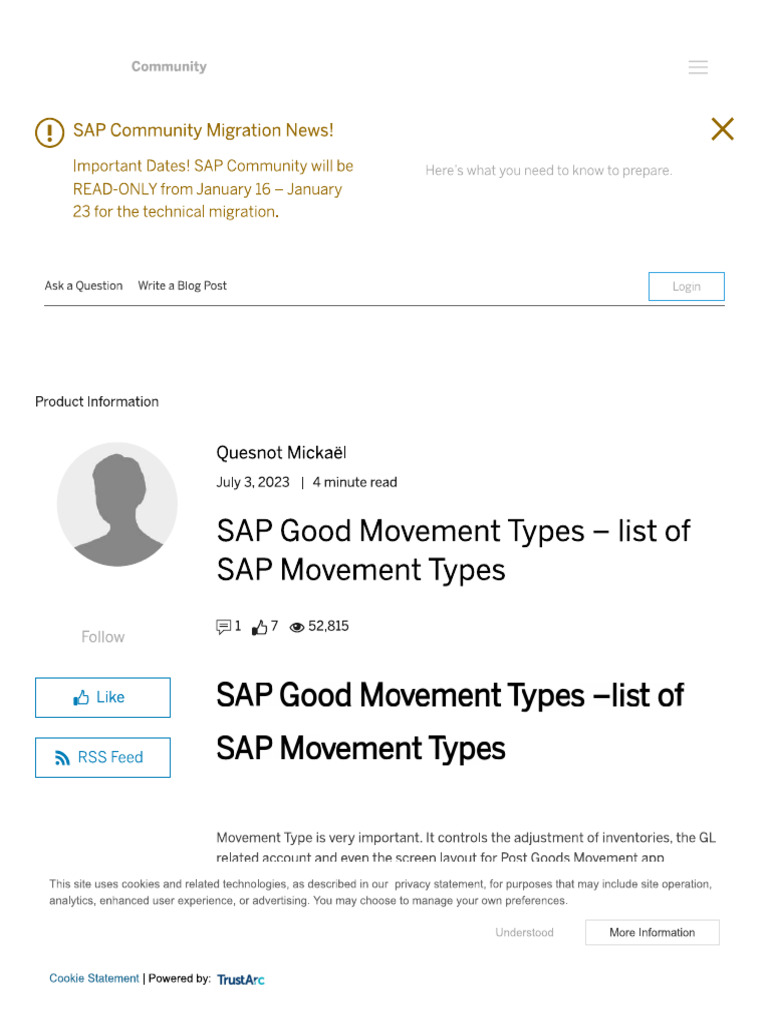The image size is (768, 1024).
Task: Select Write a Blog Post
Action: (182, 286)
